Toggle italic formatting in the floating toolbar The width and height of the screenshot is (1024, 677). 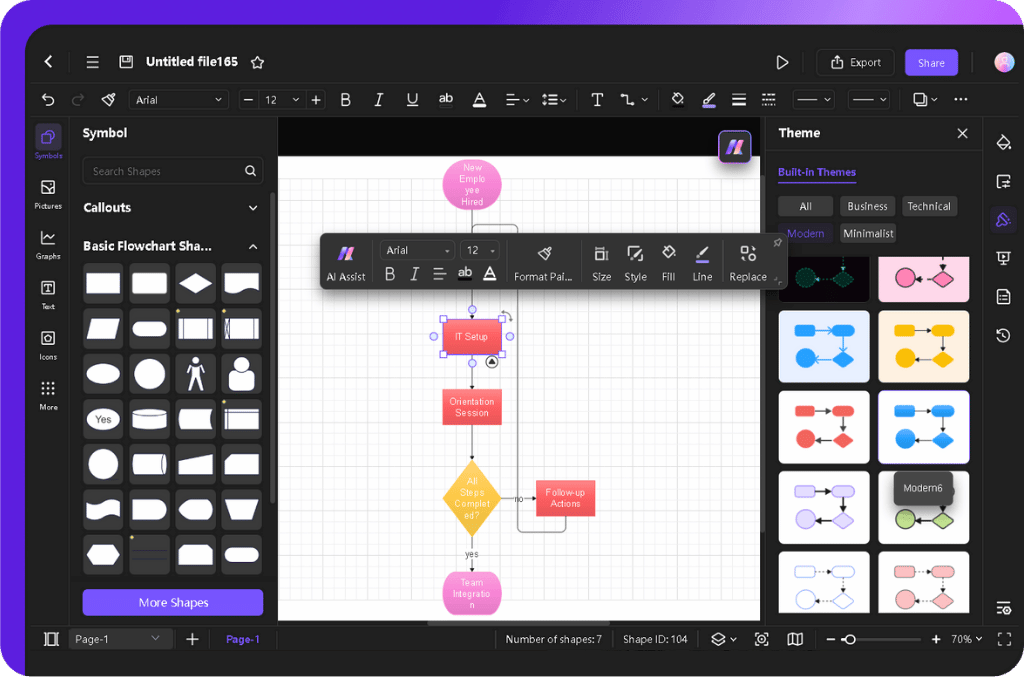pos(413,274)
